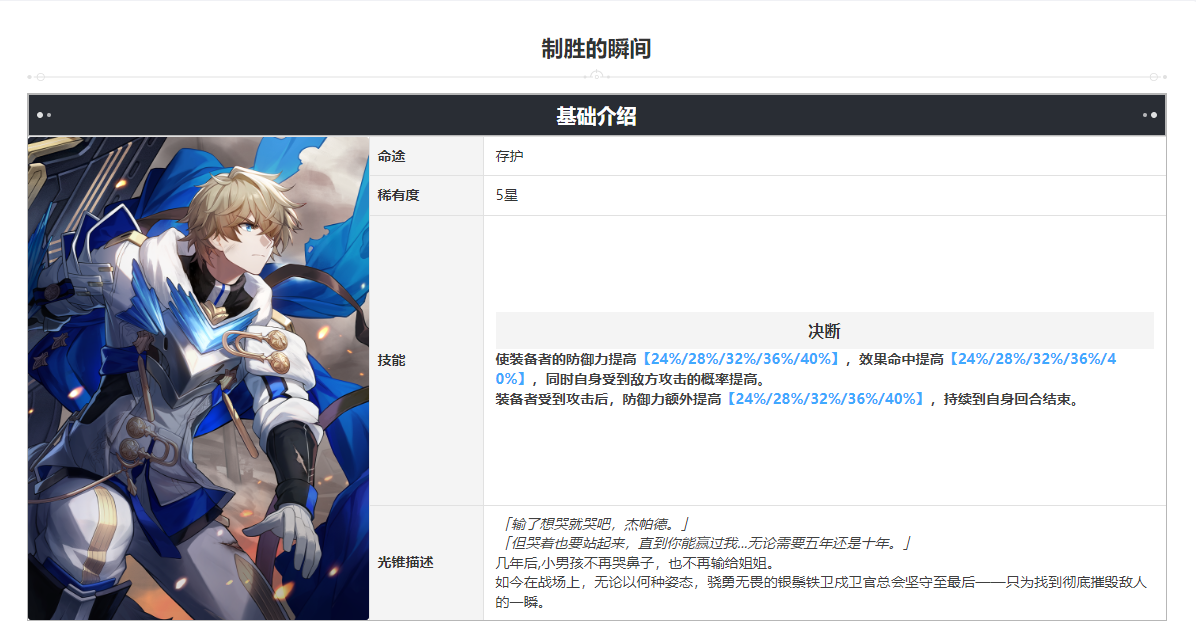Select the 存护 path value
This screenshot has height=629, width=1196.
point(509,156)
